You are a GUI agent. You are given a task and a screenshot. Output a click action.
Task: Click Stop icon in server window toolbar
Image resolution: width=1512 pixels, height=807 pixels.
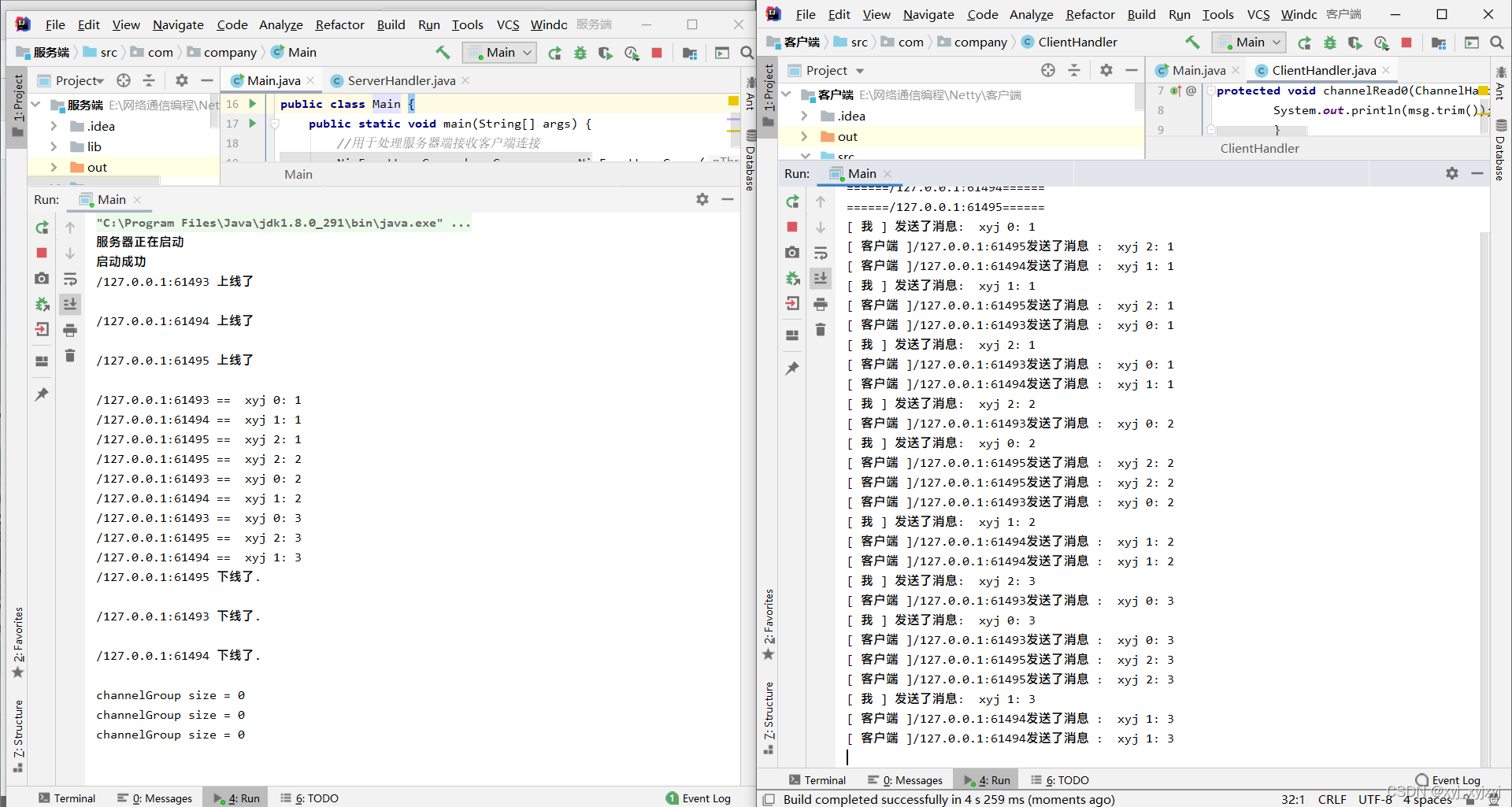(x=657, y=53)
